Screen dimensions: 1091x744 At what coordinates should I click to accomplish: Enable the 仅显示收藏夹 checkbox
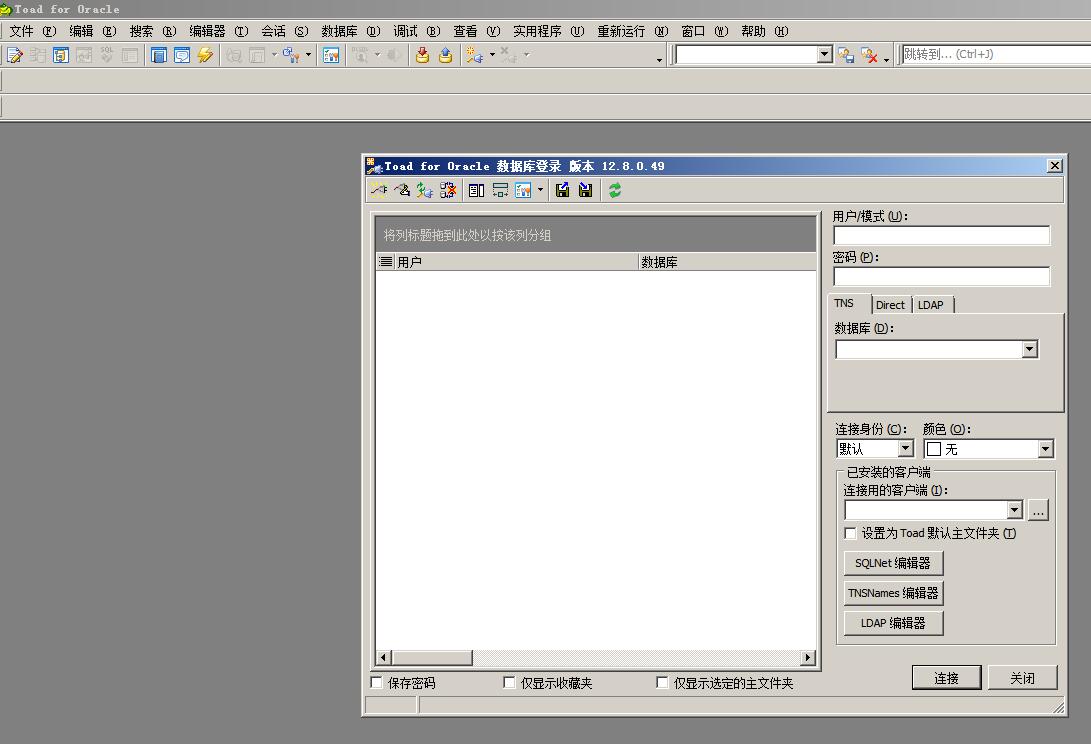(509, 682)
